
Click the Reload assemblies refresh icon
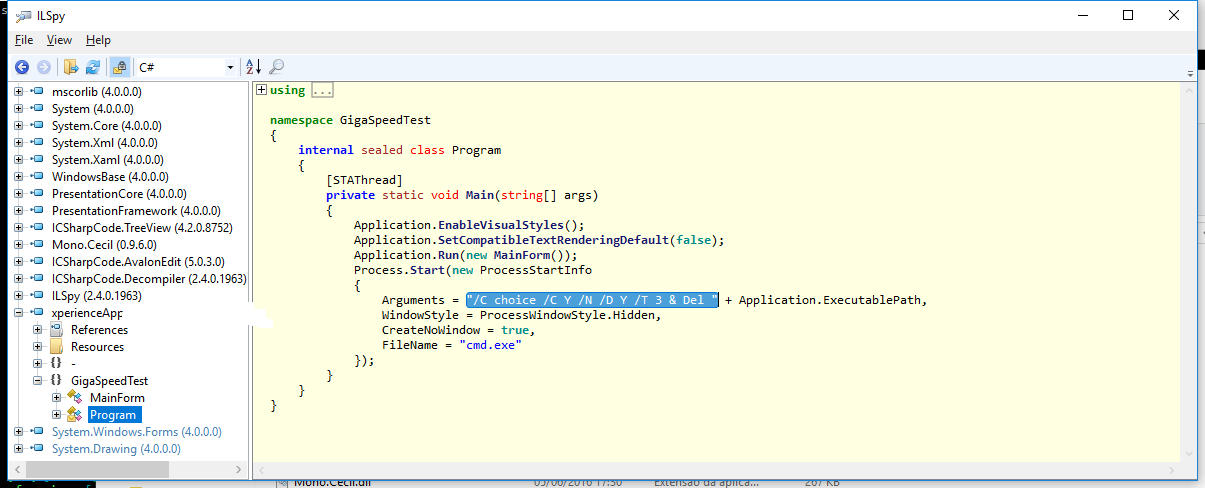click(x=93, y=67)
